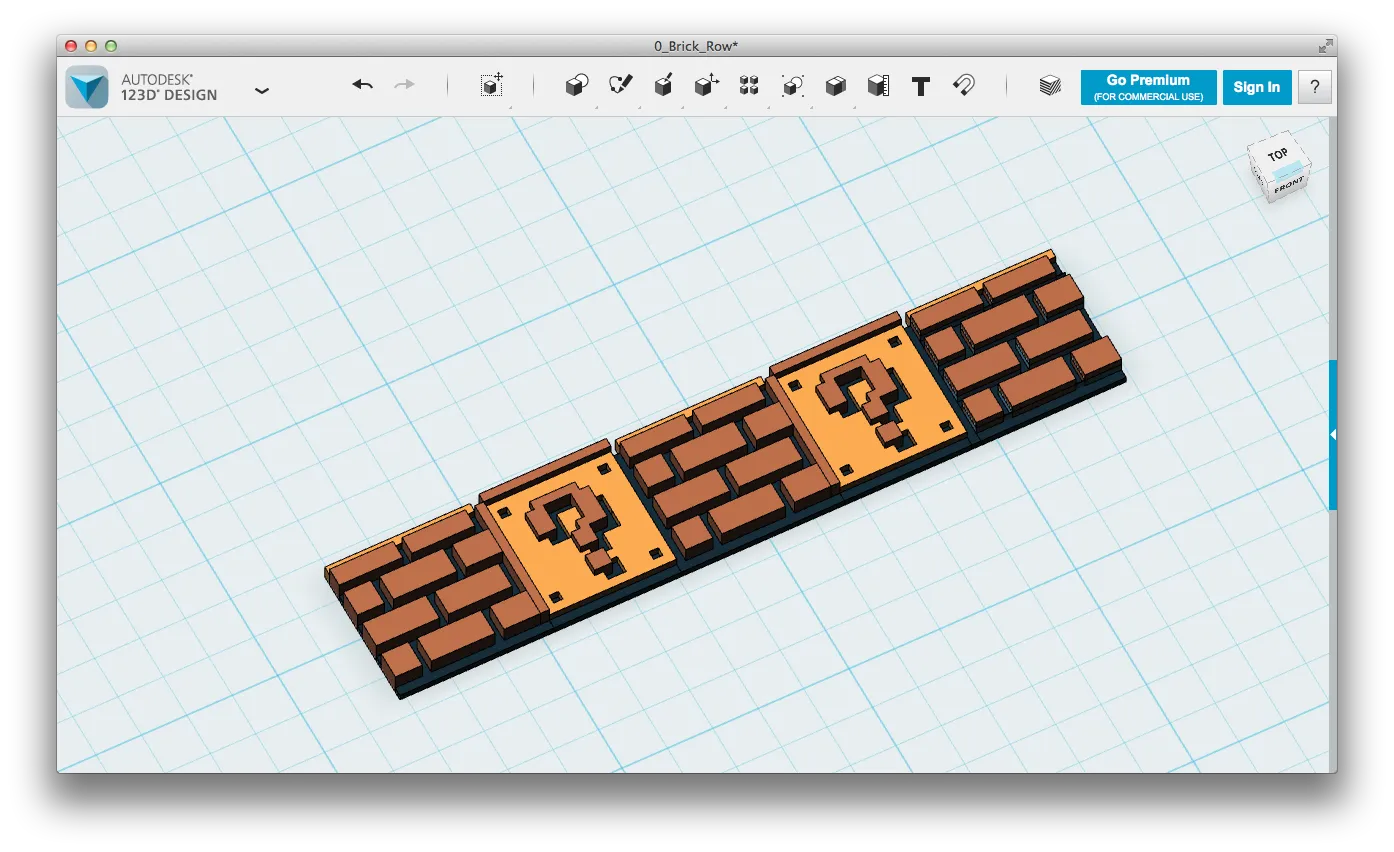Select the Transform tool
1394x852 pixels.
(491, 86)
